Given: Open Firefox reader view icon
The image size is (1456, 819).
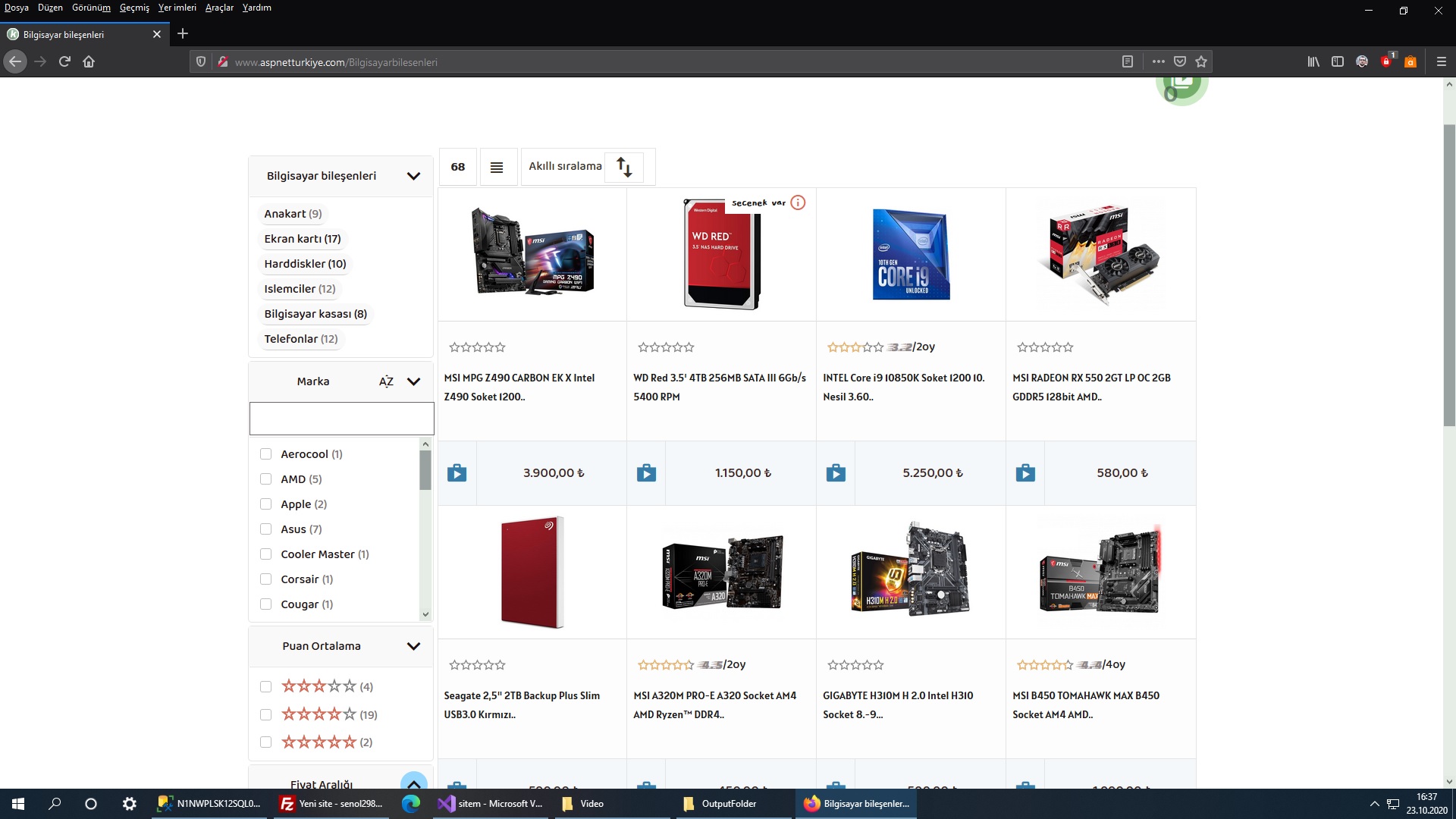Looking at the screenshot, I should pos(1128,61).
